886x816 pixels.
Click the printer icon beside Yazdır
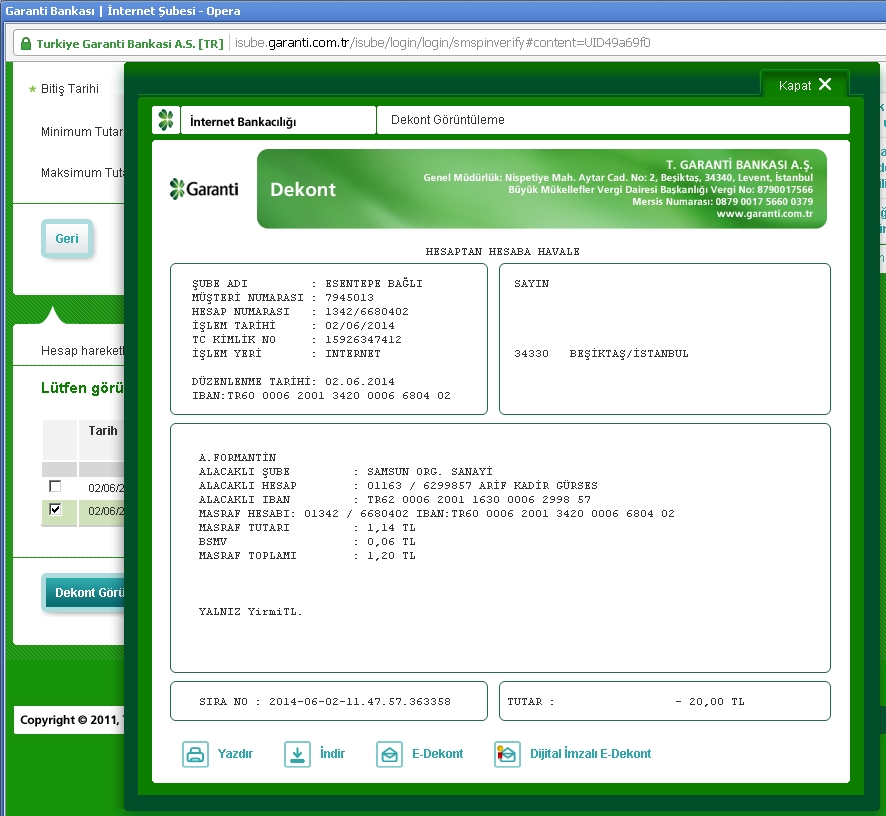point(196,754)
